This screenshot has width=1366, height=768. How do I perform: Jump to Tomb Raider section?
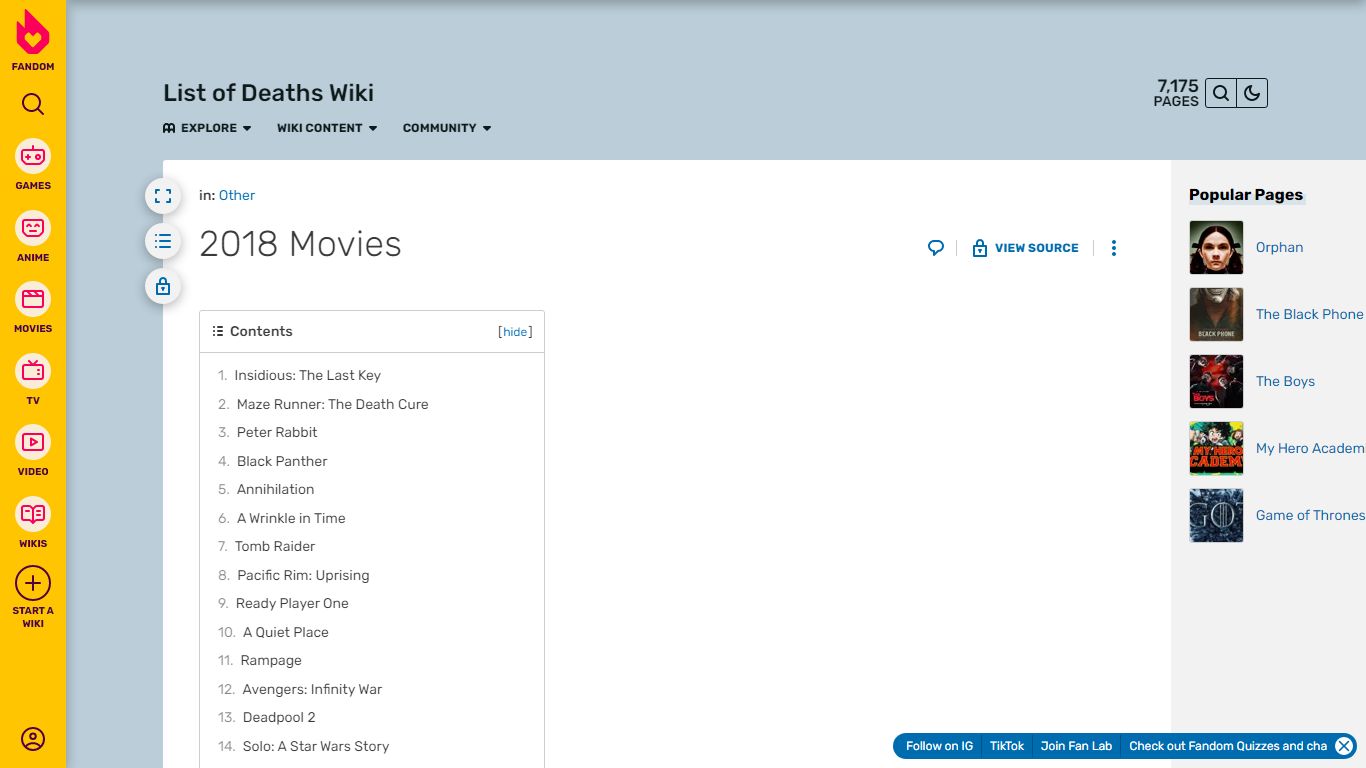click(275, 546)
